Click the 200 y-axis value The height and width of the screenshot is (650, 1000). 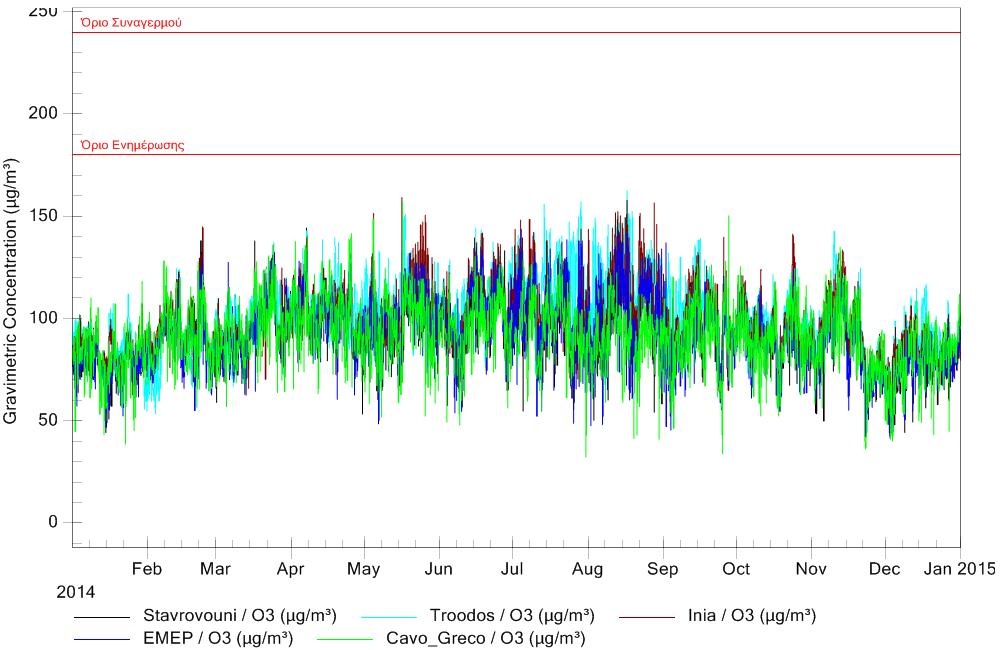click(x=43, y=114)
